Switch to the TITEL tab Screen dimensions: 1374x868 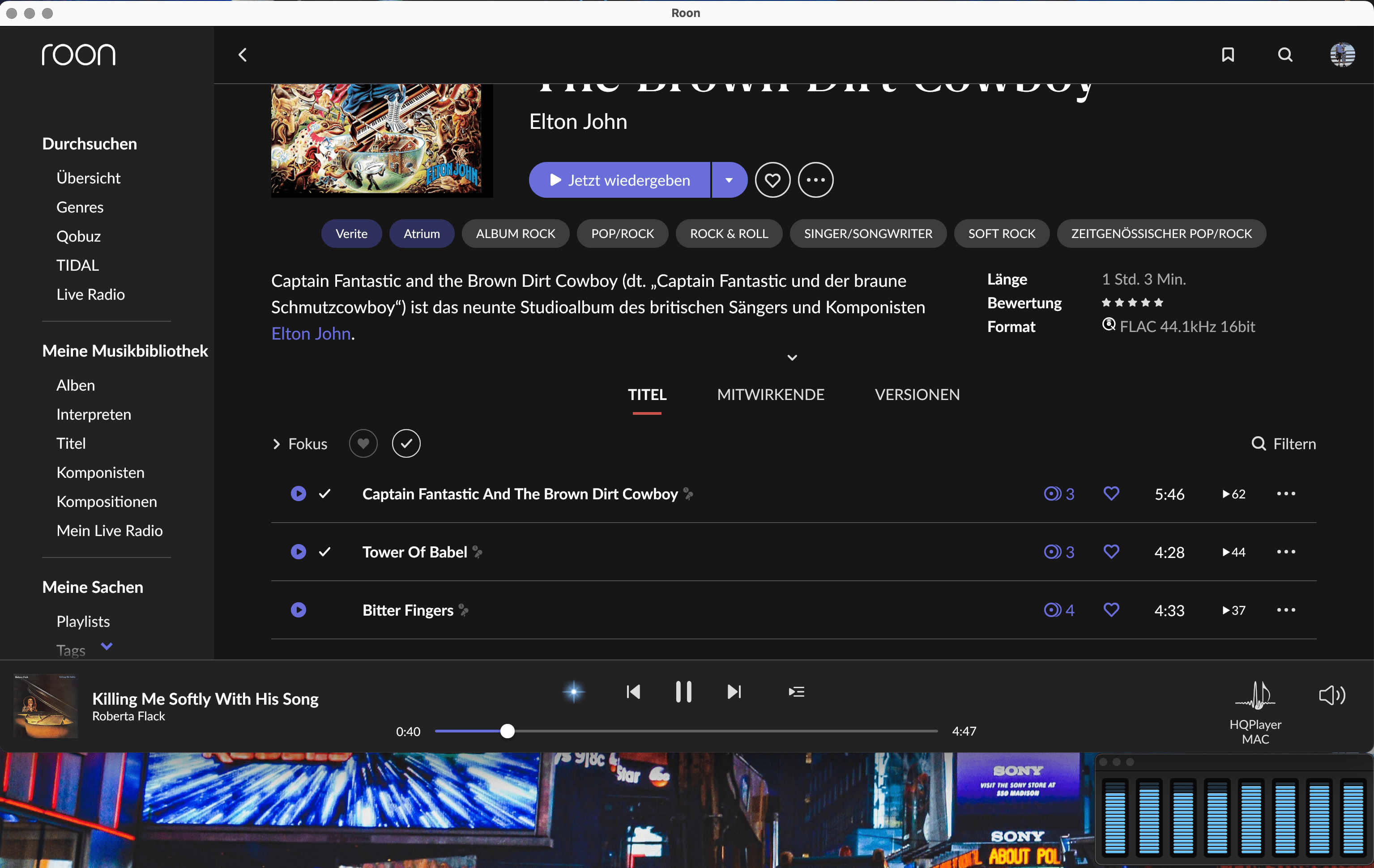coord(647,395)
